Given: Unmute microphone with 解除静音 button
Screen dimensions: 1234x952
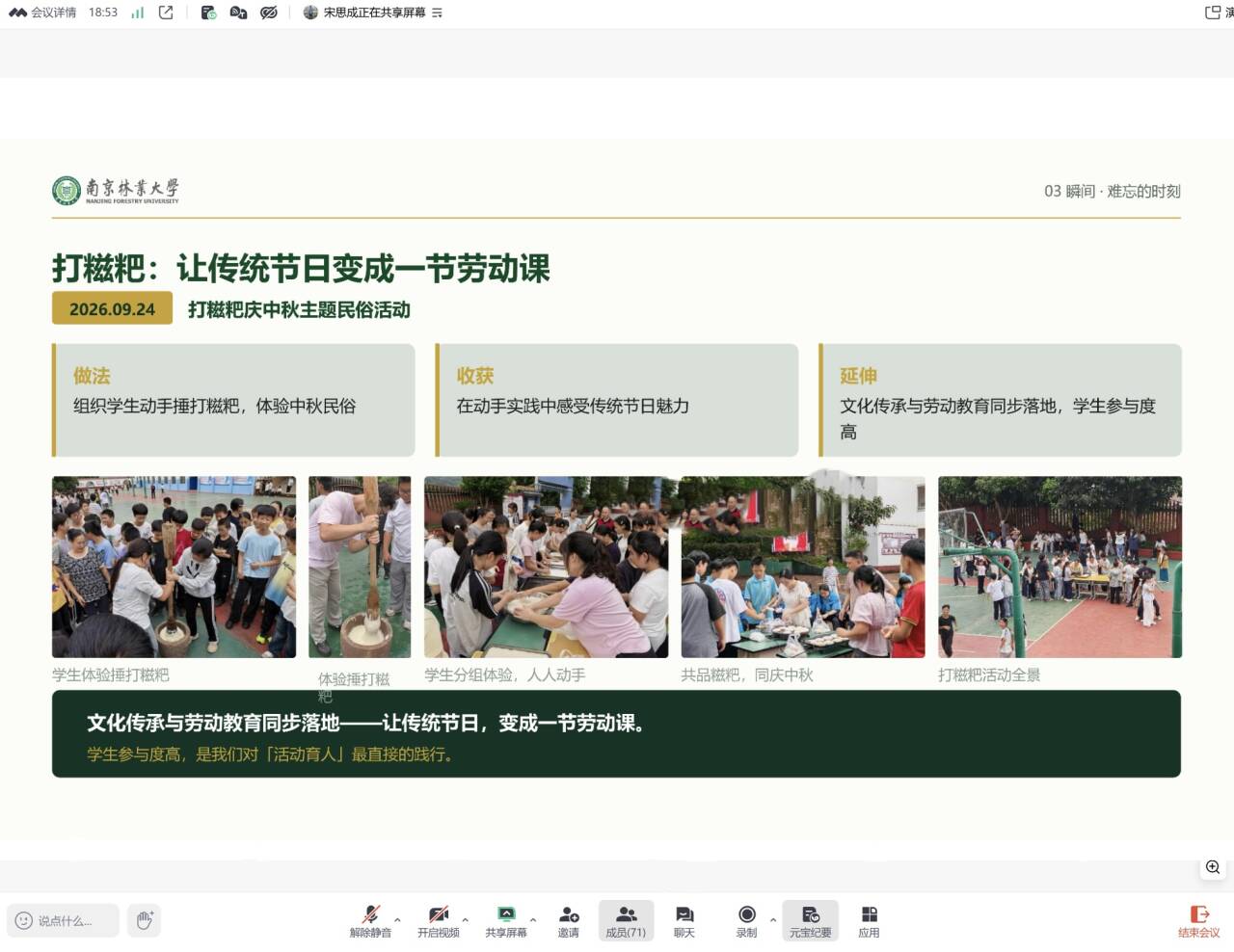Looking at the screenshot, I should (x=370, y=921).
